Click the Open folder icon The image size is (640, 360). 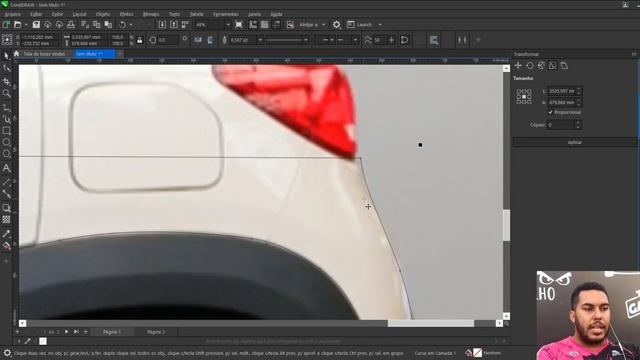18,24
